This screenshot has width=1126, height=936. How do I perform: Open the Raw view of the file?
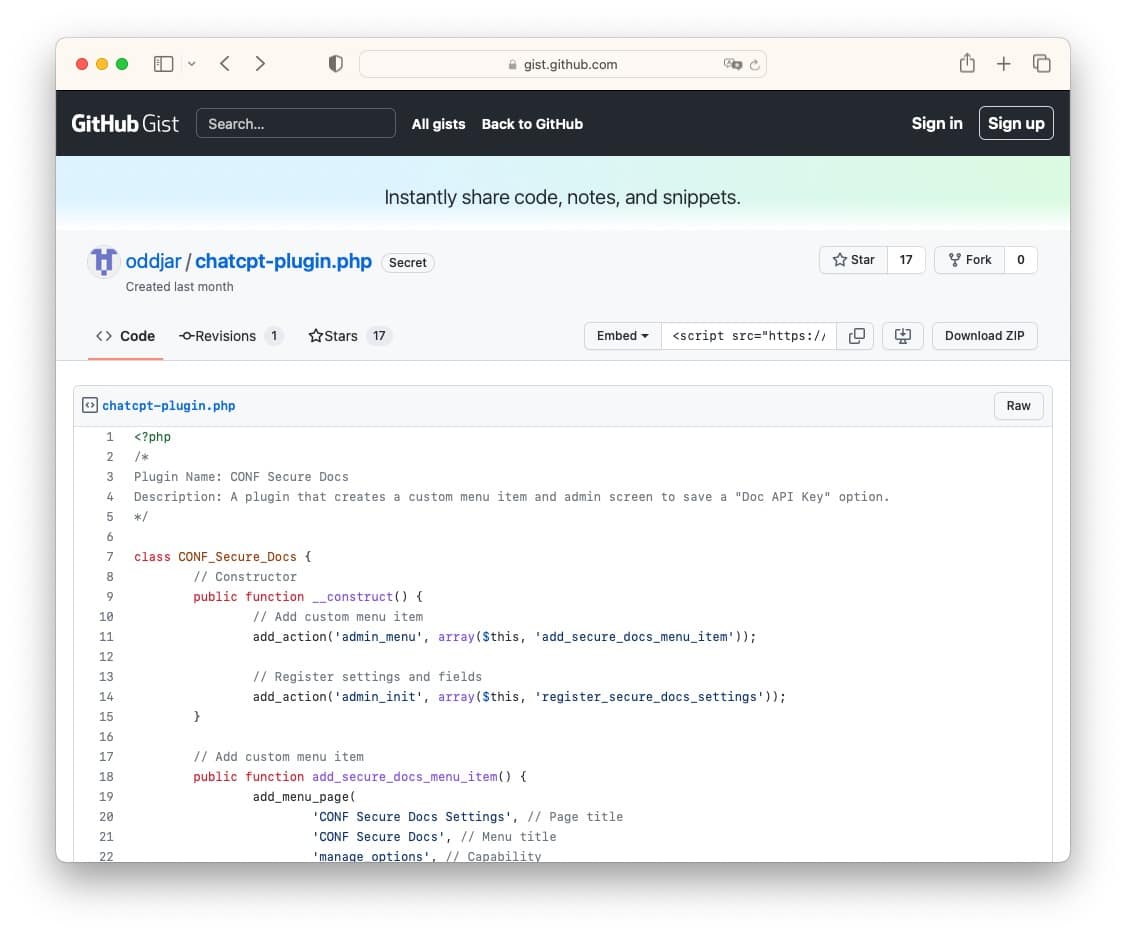tap(1018, 406)
